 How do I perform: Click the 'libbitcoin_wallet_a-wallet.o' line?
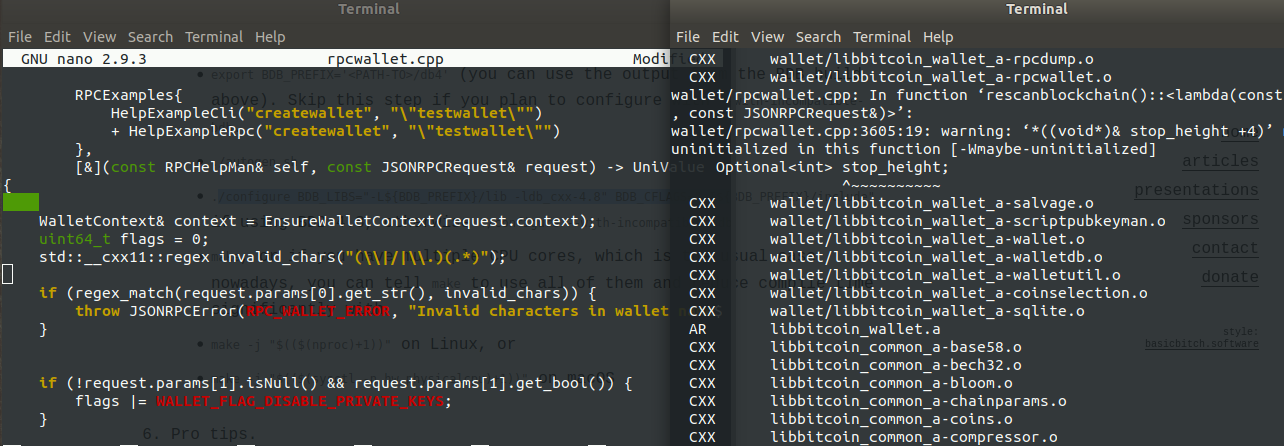pos(887,239)
